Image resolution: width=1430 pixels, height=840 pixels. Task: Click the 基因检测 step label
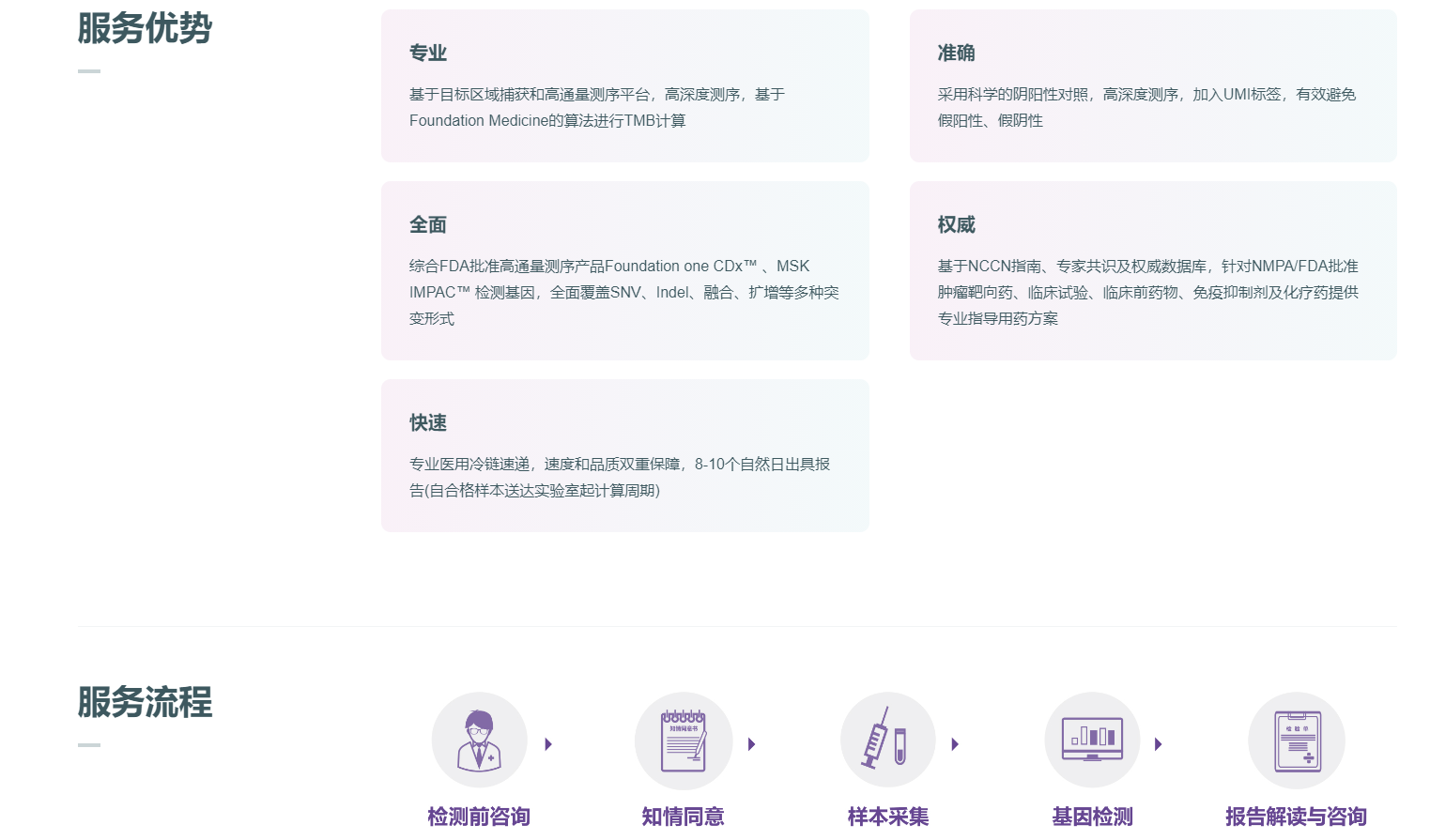coord(1092,817)
